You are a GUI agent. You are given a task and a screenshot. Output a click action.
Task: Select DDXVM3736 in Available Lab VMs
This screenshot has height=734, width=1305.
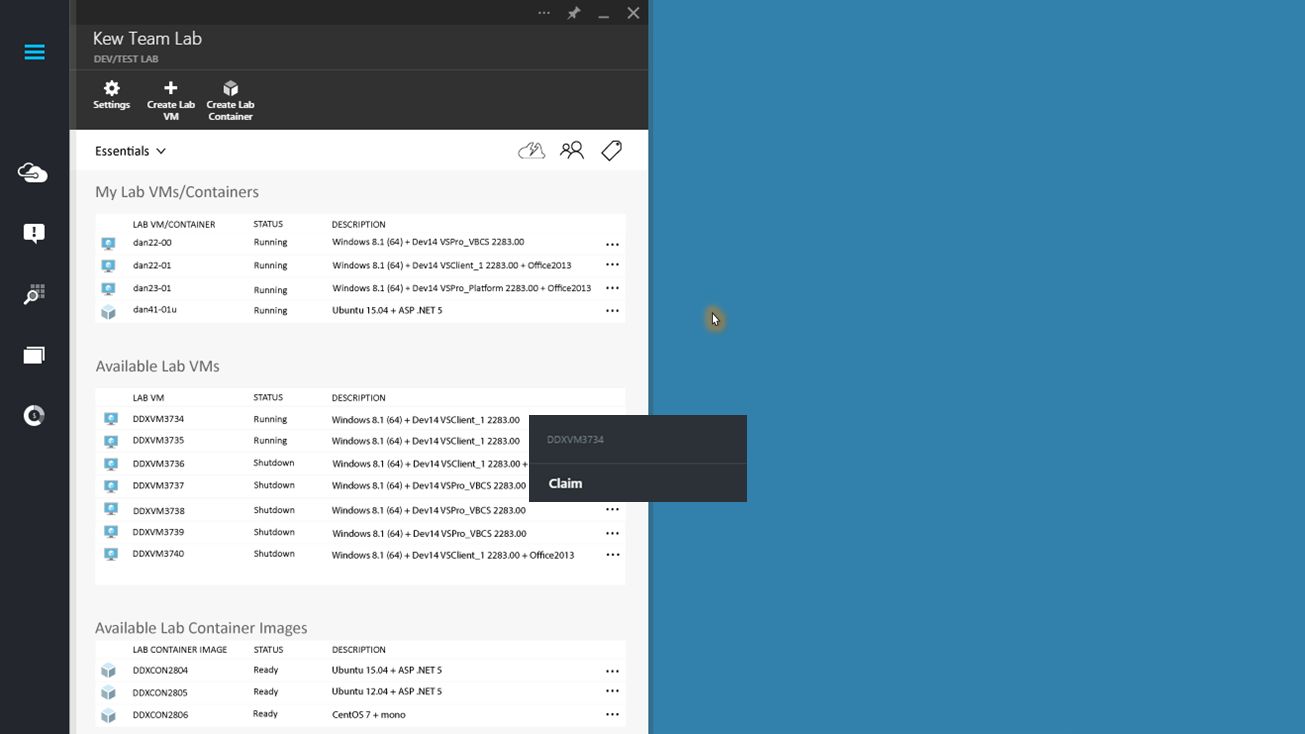click(158, 463)
